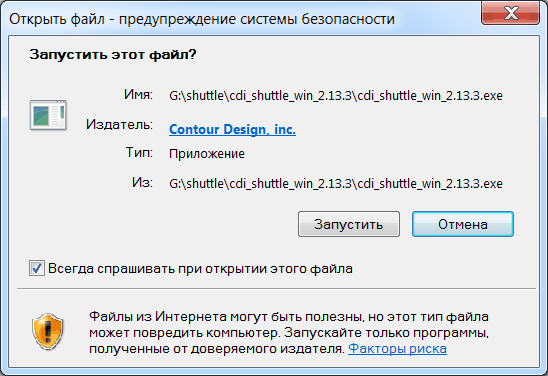548x376 pixels.
Task: Close the security warning dialog with X
Action: point(510,13)
